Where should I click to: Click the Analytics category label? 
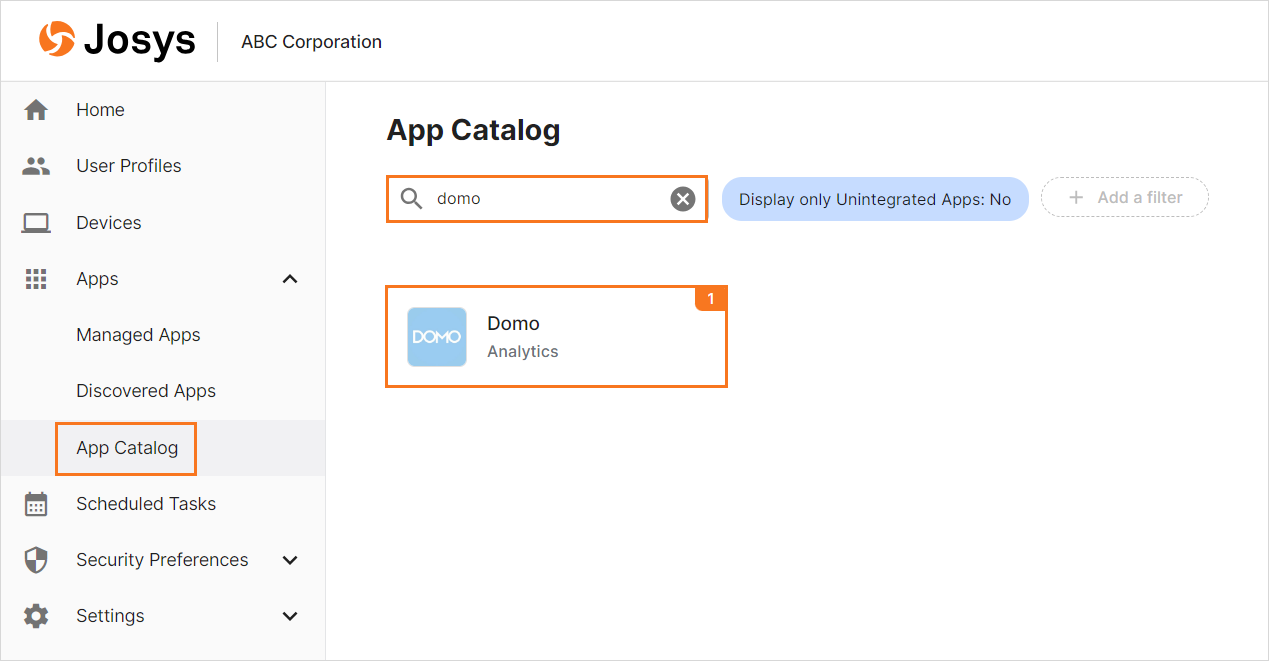[523, 352]
